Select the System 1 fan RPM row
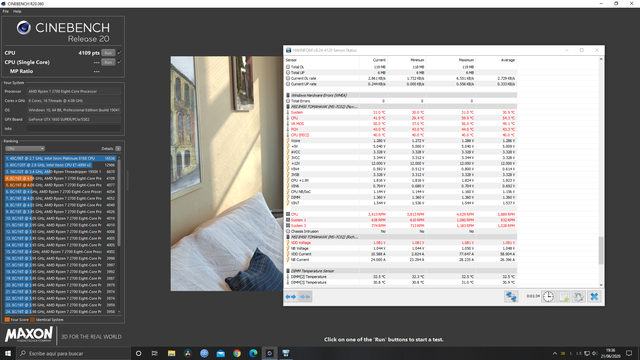Image resolution: width=640 pixels, height=360 pixels. [x=401, y=220]
